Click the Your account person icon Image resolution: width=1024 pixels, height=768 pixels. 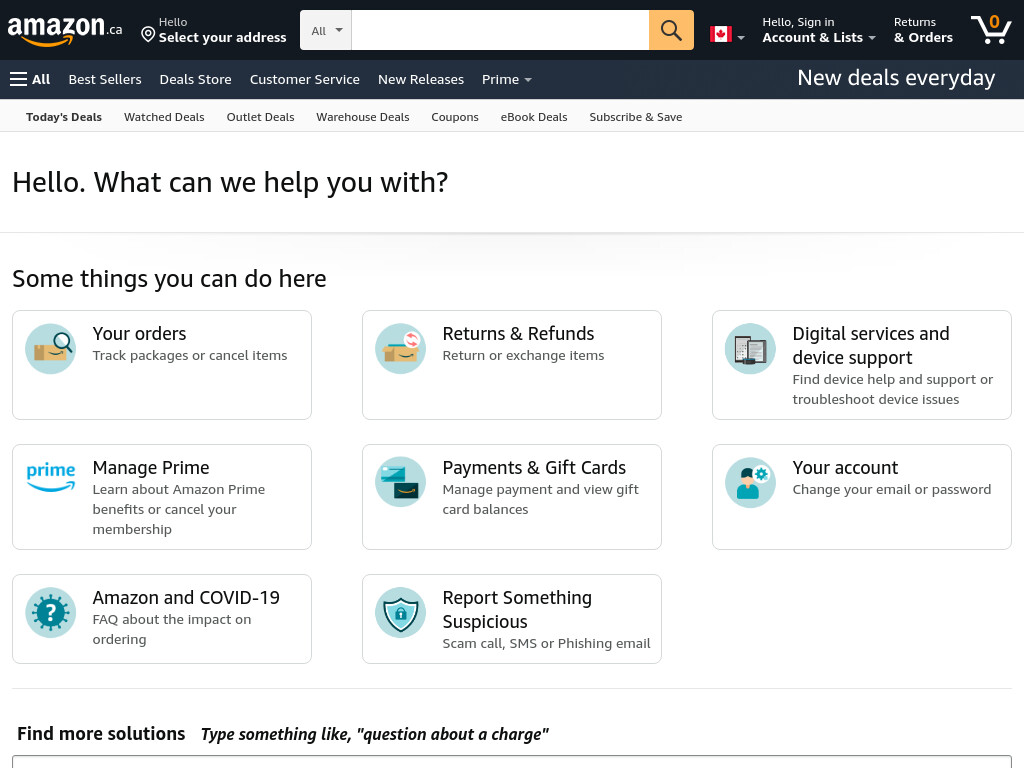tap(750, 482)
